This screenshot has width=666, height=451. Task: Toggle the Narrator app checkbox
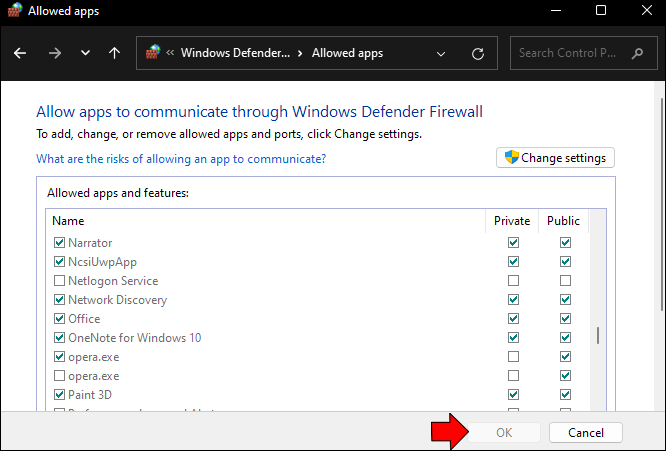[x=59, y=243]
